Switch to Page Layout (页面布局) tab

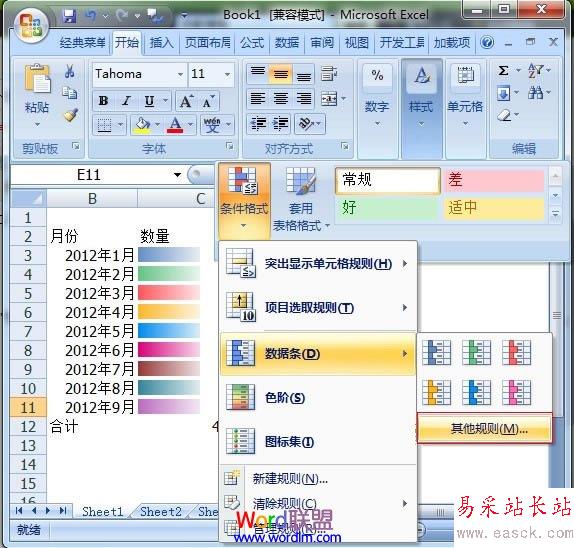(x=207, y=43)
